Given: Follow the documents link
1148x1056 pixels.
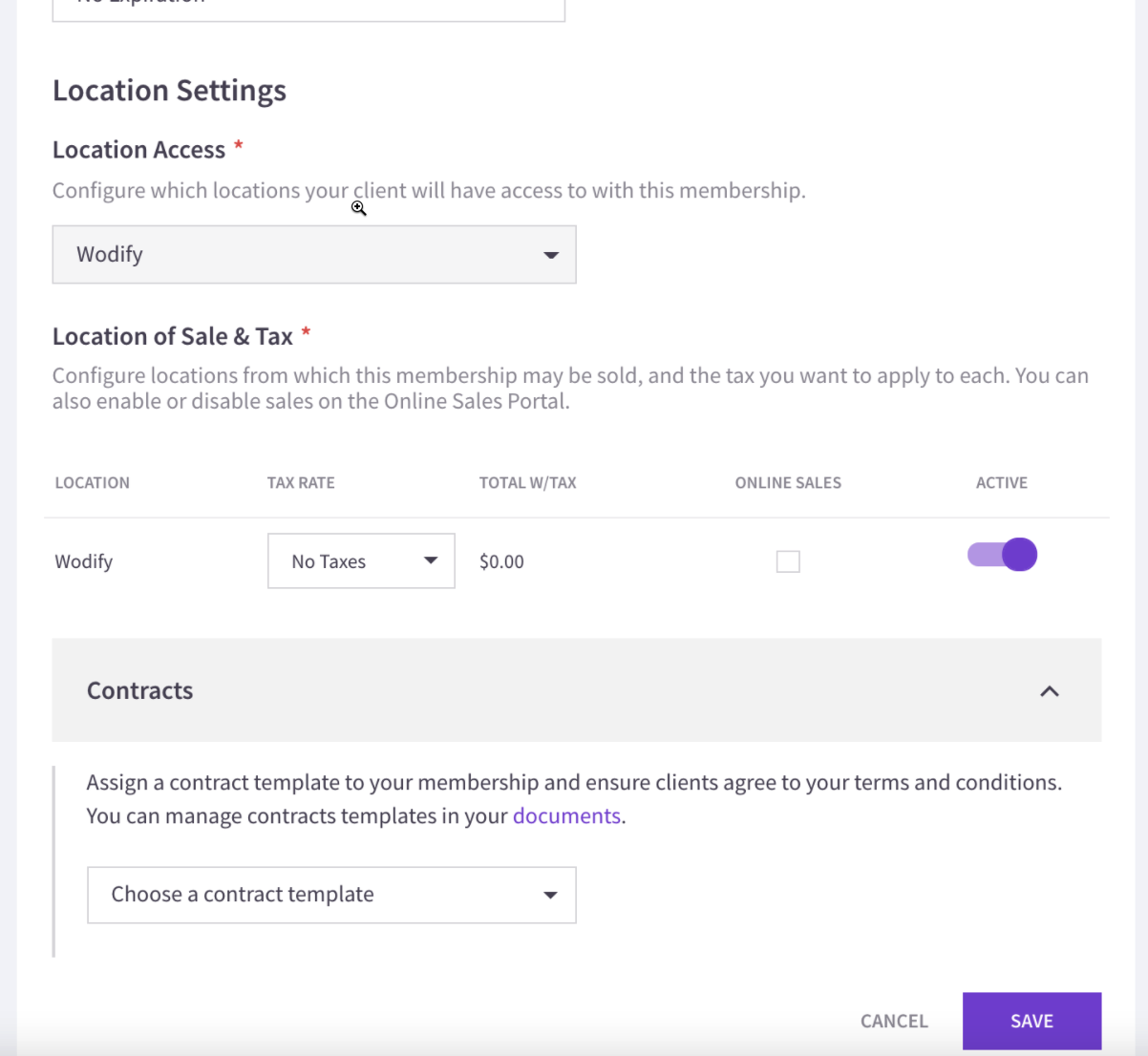Looking at the screenshot, I should (566, 816).
